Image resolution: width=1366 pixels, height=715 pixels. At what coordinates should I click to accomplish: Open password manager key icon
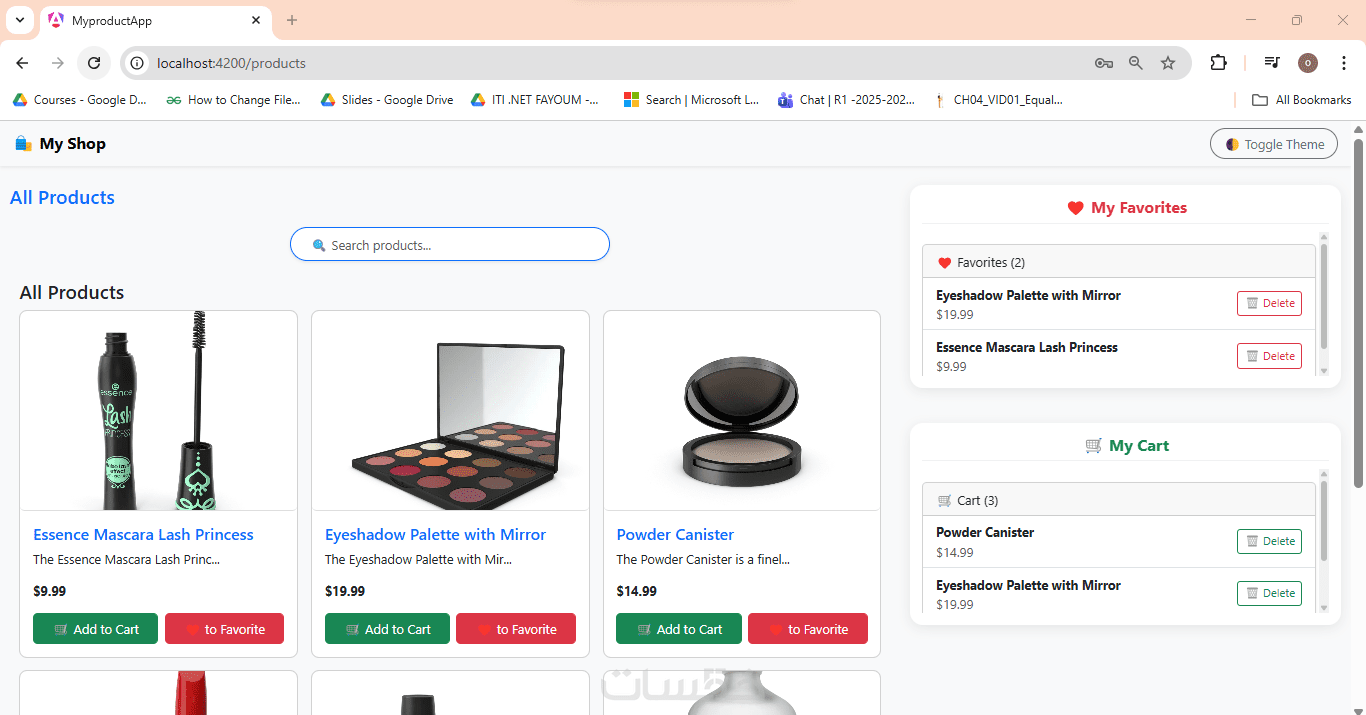pos(1104,63)
